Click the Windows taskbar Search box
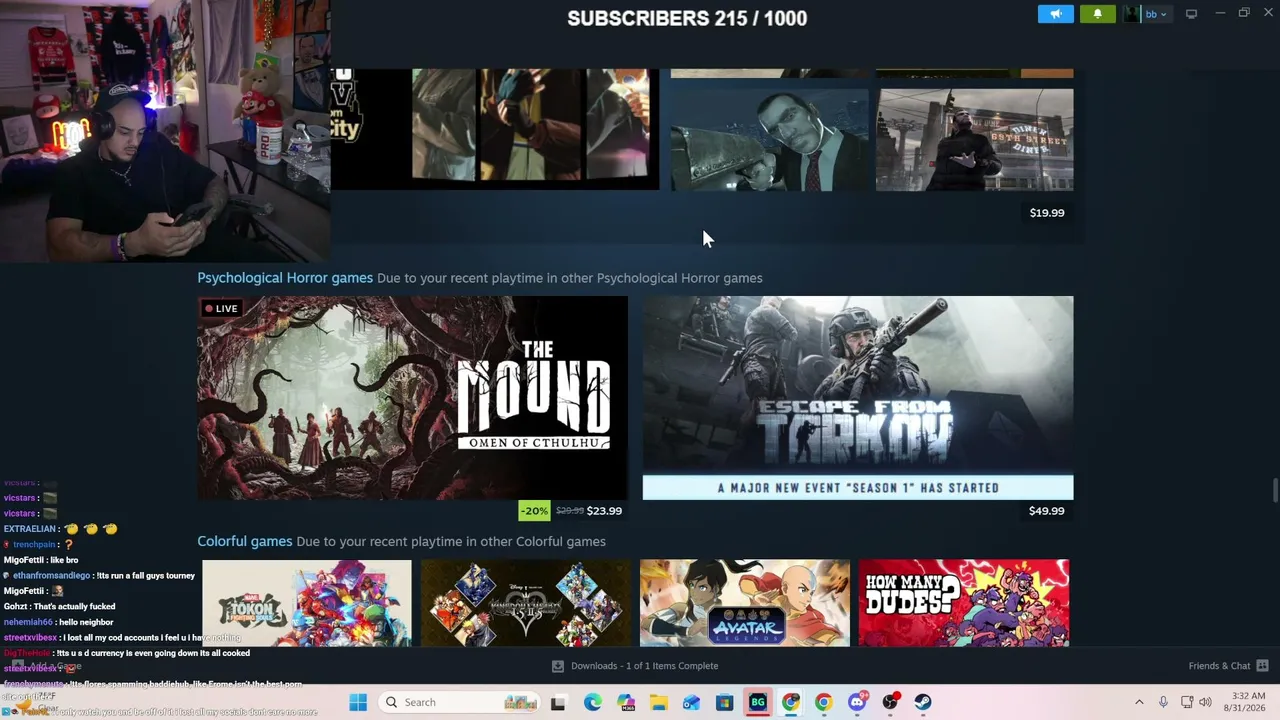 point(461,702)
